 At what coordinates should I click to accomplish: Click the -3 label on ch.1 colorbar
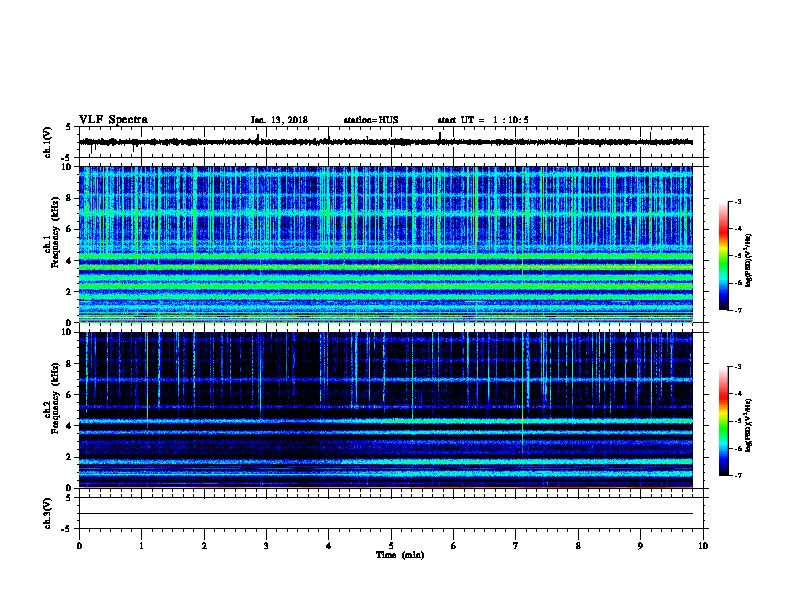737,202
